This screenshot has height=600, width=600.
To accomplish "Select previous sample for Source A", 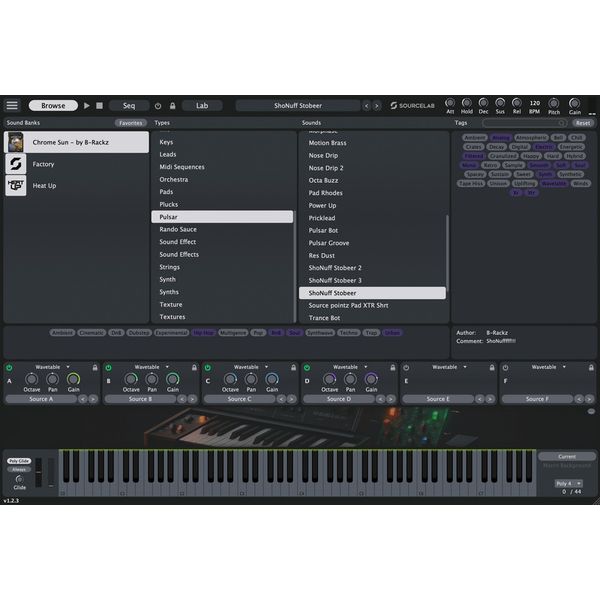I will (x=83, y=399).
